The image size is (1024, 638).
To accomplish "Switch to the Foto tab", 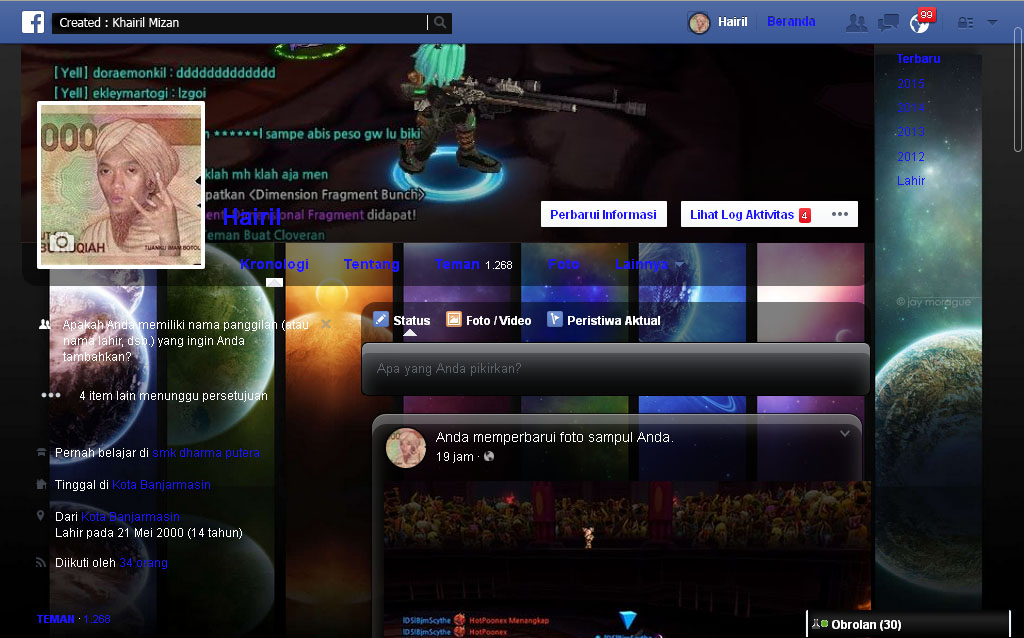I will click(564, 264).
